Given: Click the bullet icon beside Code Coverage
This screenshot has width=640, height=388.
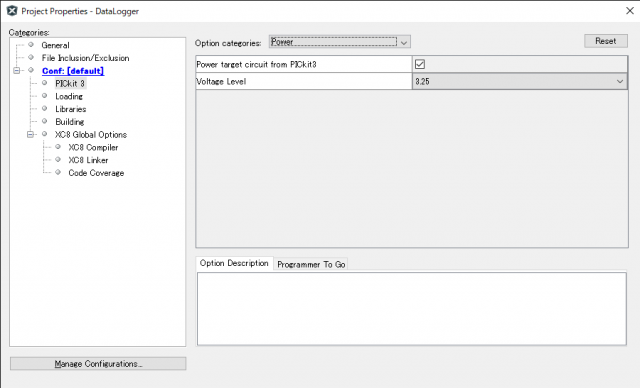Looking at the screenshot, I should (x=58, y=172).
